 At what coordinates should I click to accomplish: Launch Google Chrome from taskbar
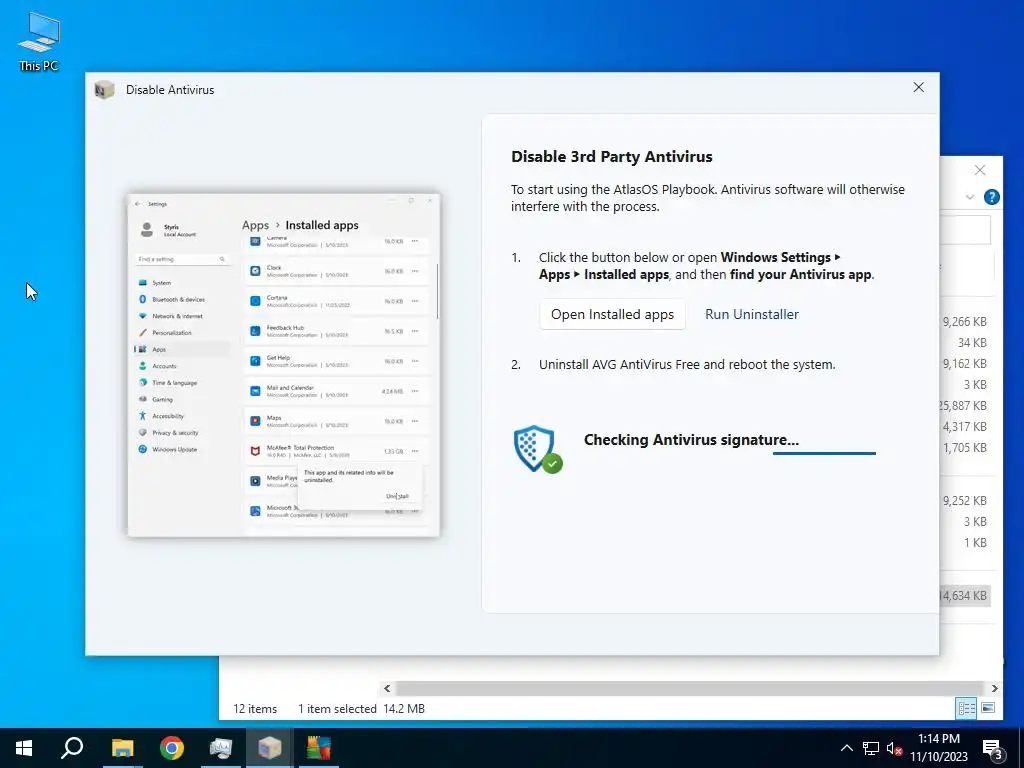coord(172,748)
